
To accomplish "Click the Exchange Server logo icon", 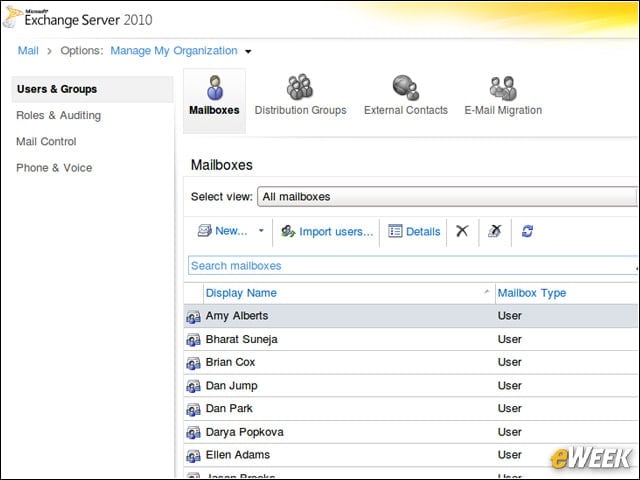I will tap(12, 17).
